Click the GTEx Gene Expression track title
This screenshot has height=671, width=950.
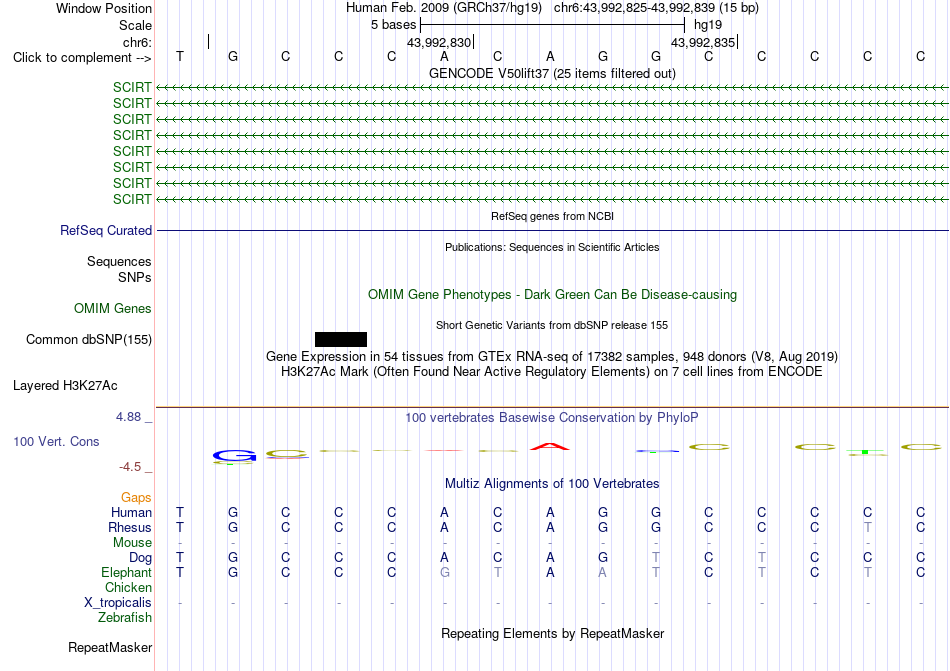pos(552,357)
